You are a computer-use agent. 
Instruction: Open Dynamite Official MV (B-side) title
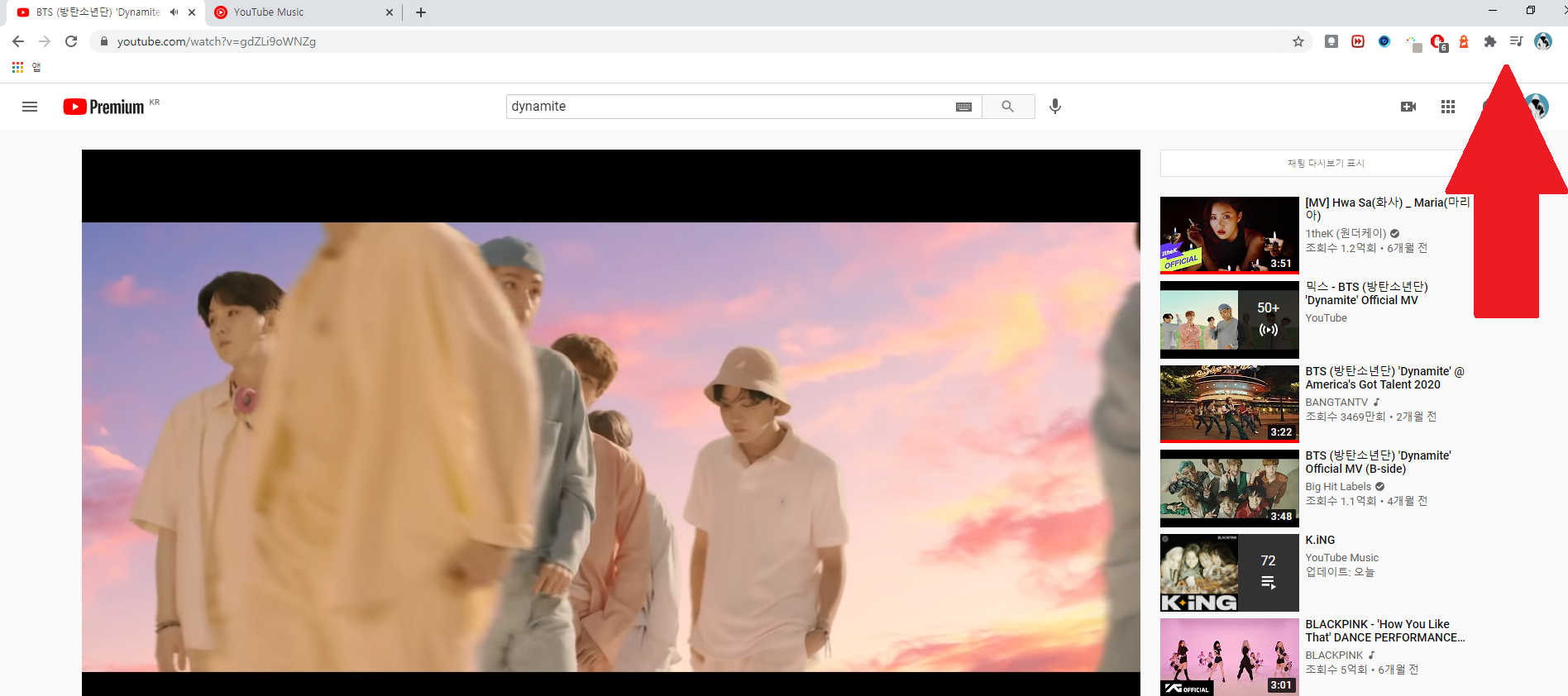(x=1378, y=462)
